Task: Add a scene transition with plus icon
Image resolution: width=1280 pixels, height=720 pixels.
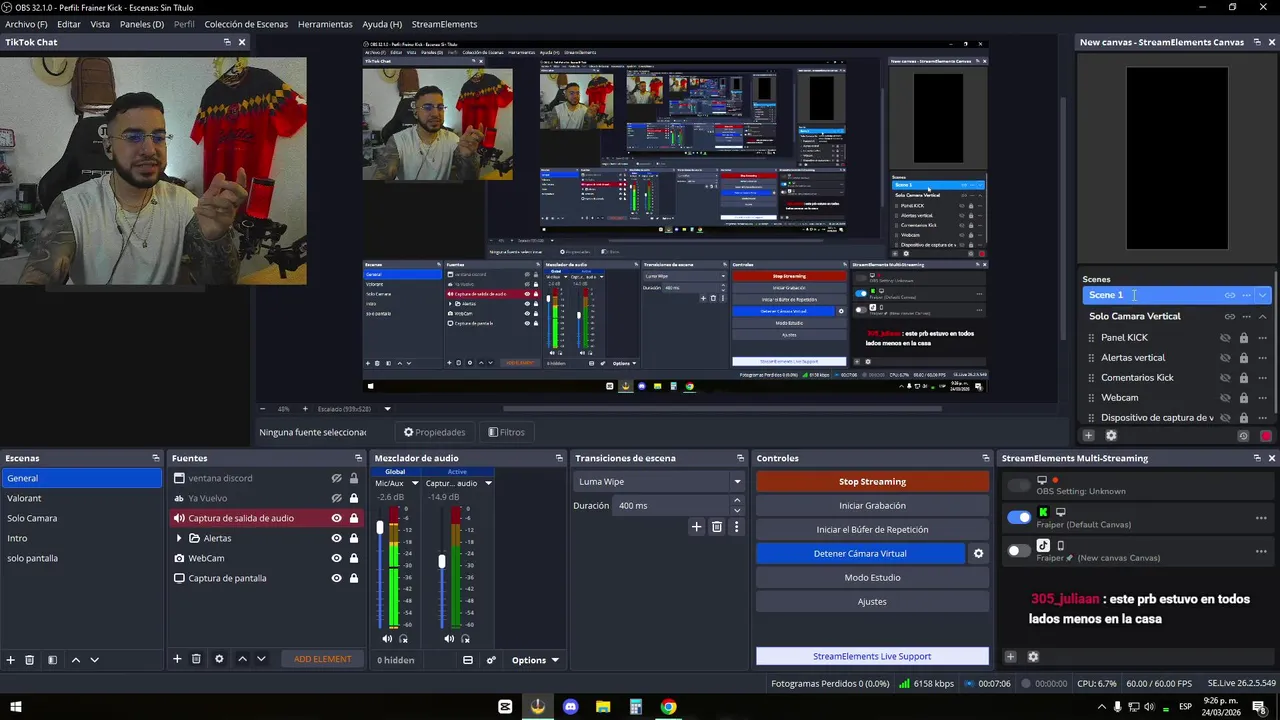Action: pyautogui.click(x=696, y=527)
